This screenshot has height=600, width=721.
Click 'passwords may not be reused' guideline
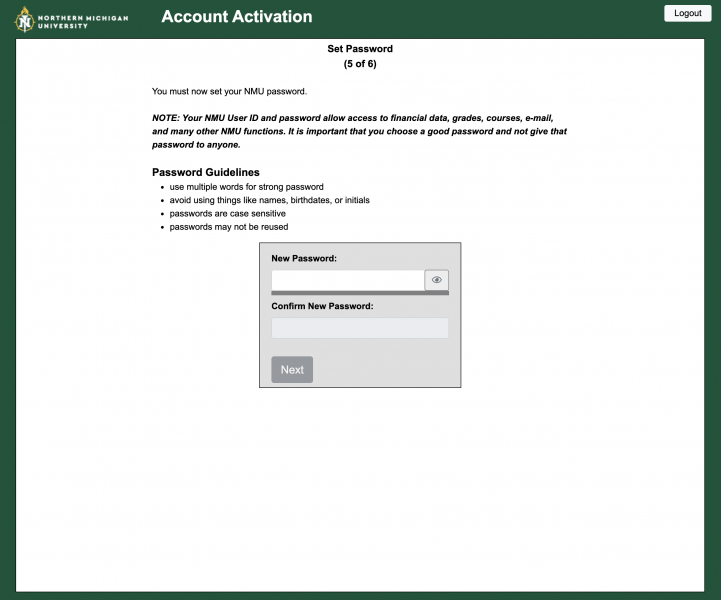tap(229, 227)
